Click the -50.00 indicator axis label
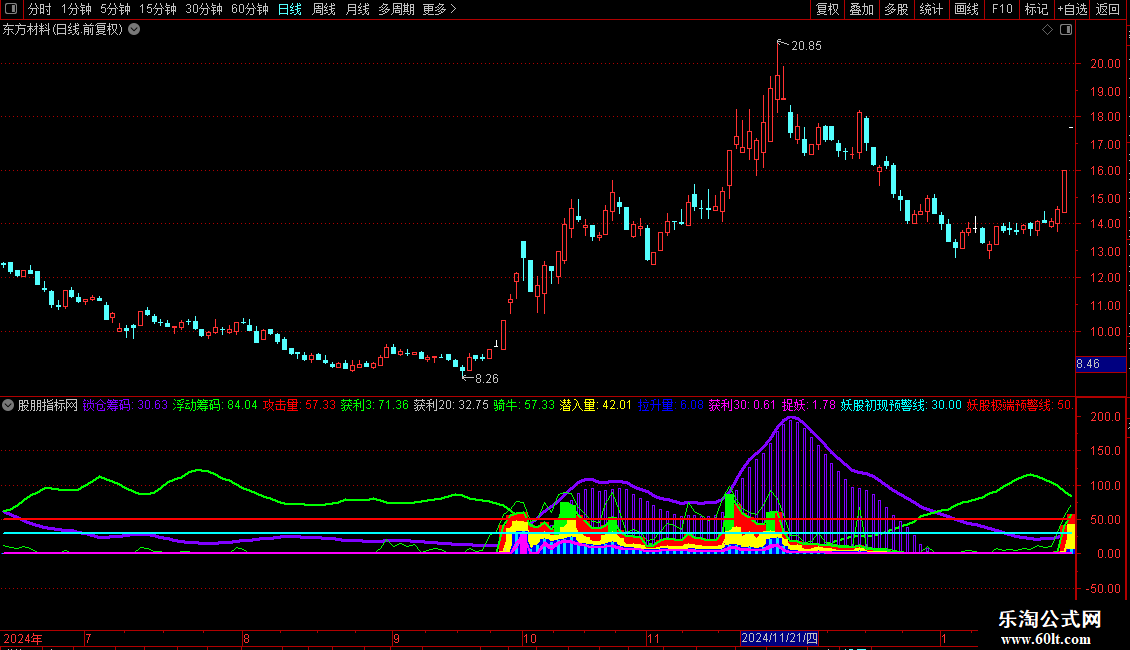This screenshot has height=650, width=1130. click(x=1104, y=589)
